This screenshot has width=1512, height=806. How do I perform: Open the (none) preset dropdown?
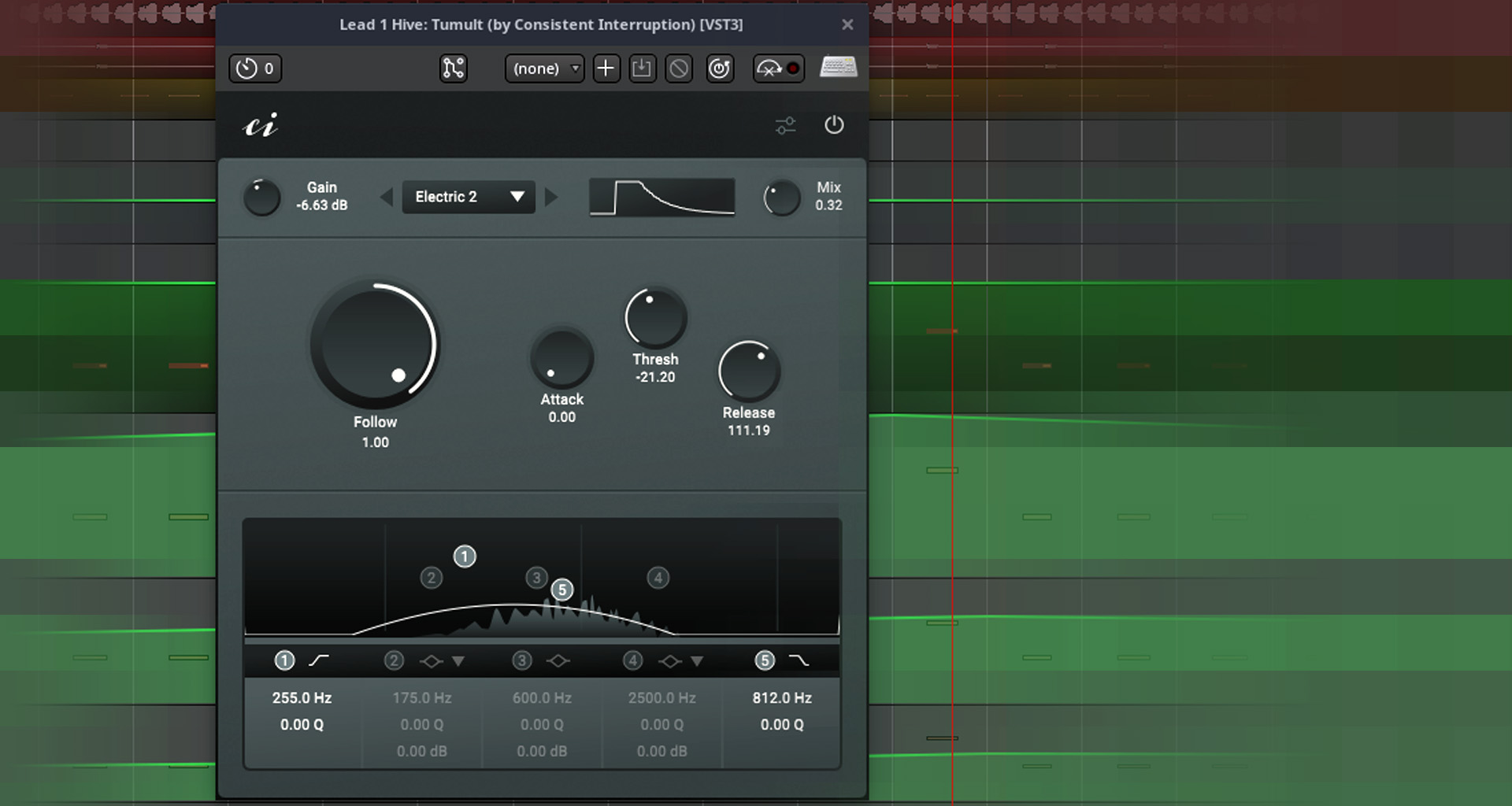[x=545, y=68]
